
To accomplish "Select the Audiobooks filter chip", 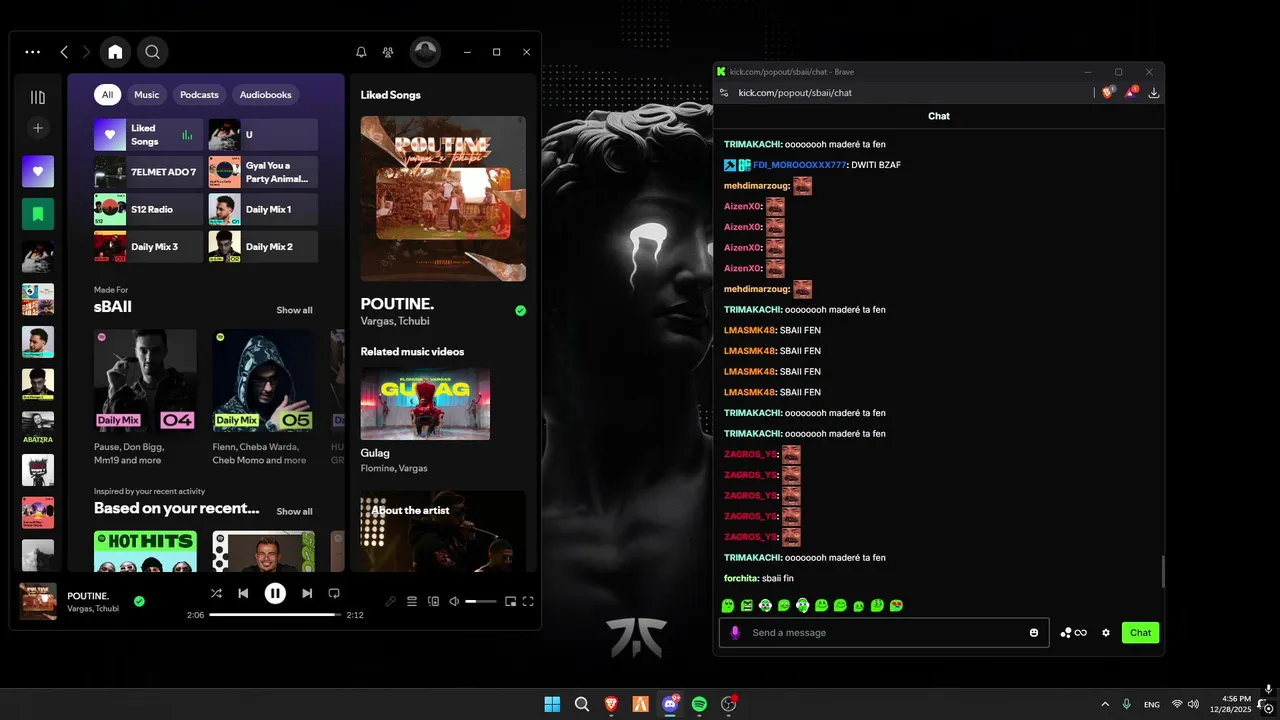I will pyautogui.click(x=266, y=95).
